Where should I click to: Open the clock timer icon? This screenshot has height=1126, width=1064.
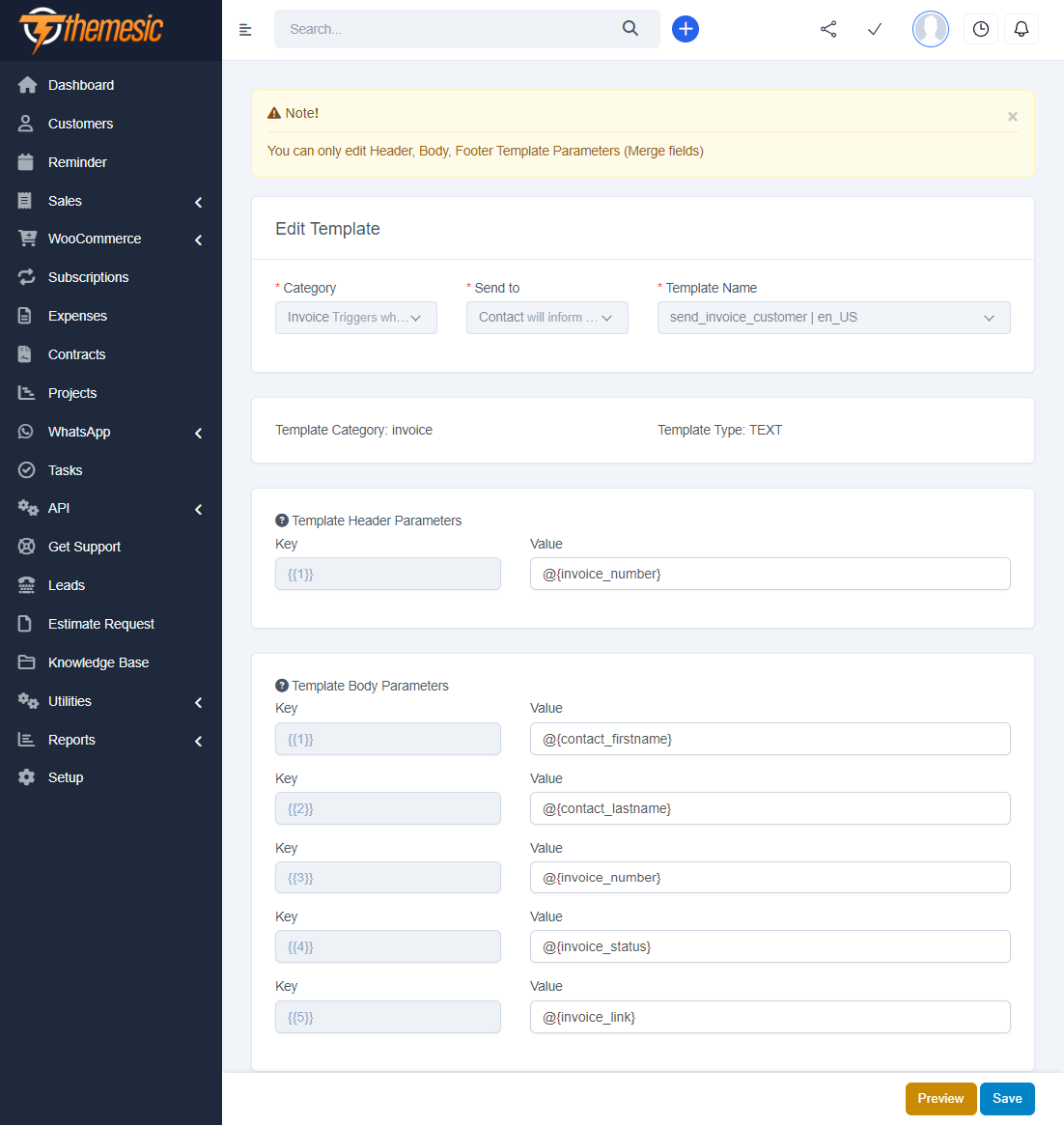pos(981,29)
